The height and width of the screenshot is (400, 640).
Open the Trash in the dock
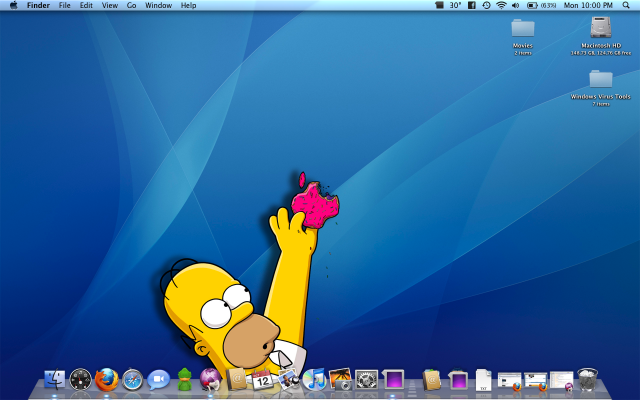coord(587,379)
